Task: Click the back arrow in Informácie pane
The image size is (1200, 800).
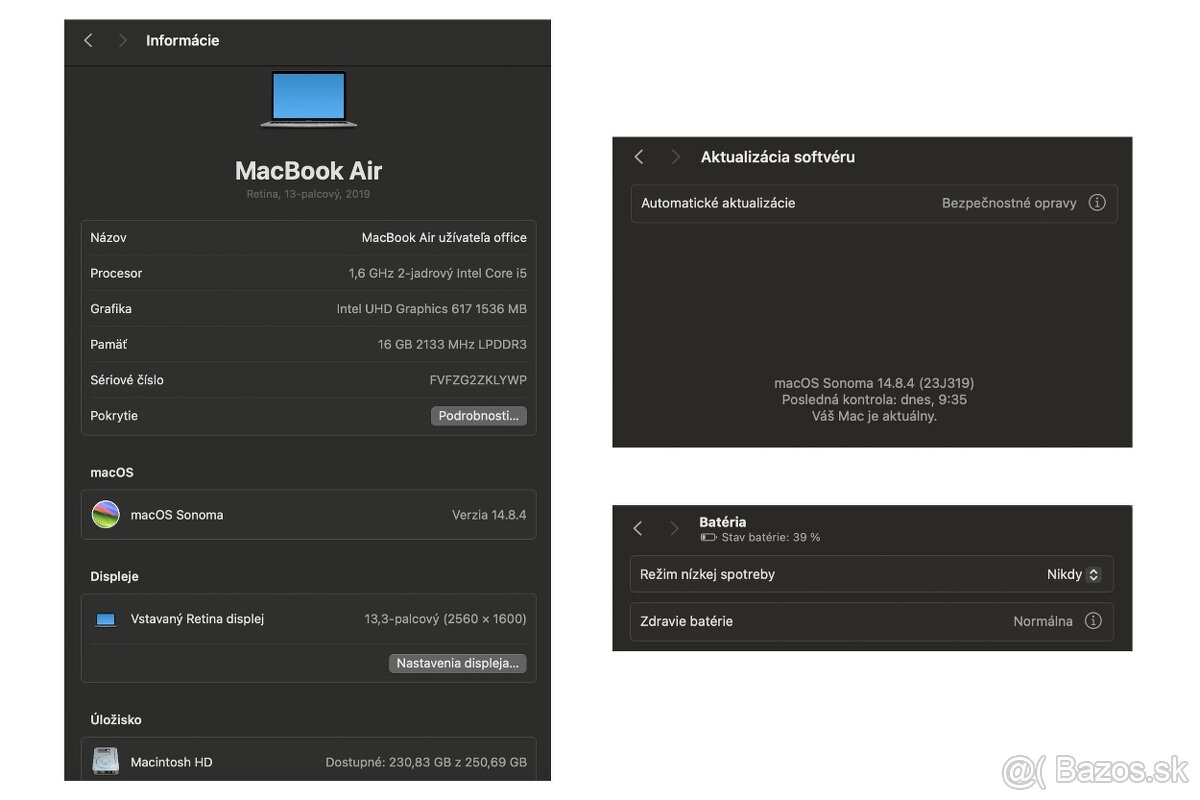Action: (87, 40)
